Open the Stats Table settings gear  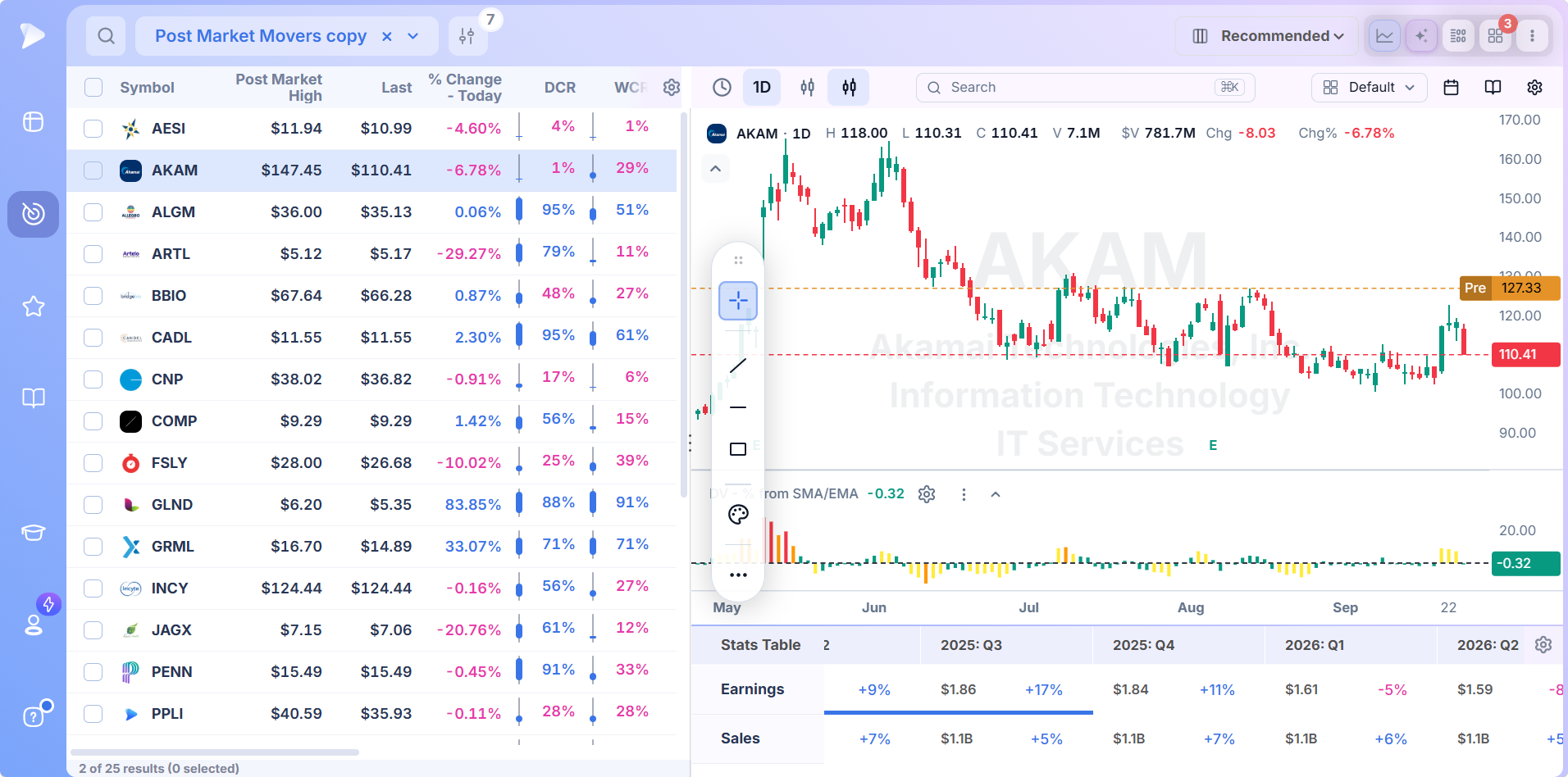(1543, 645)
